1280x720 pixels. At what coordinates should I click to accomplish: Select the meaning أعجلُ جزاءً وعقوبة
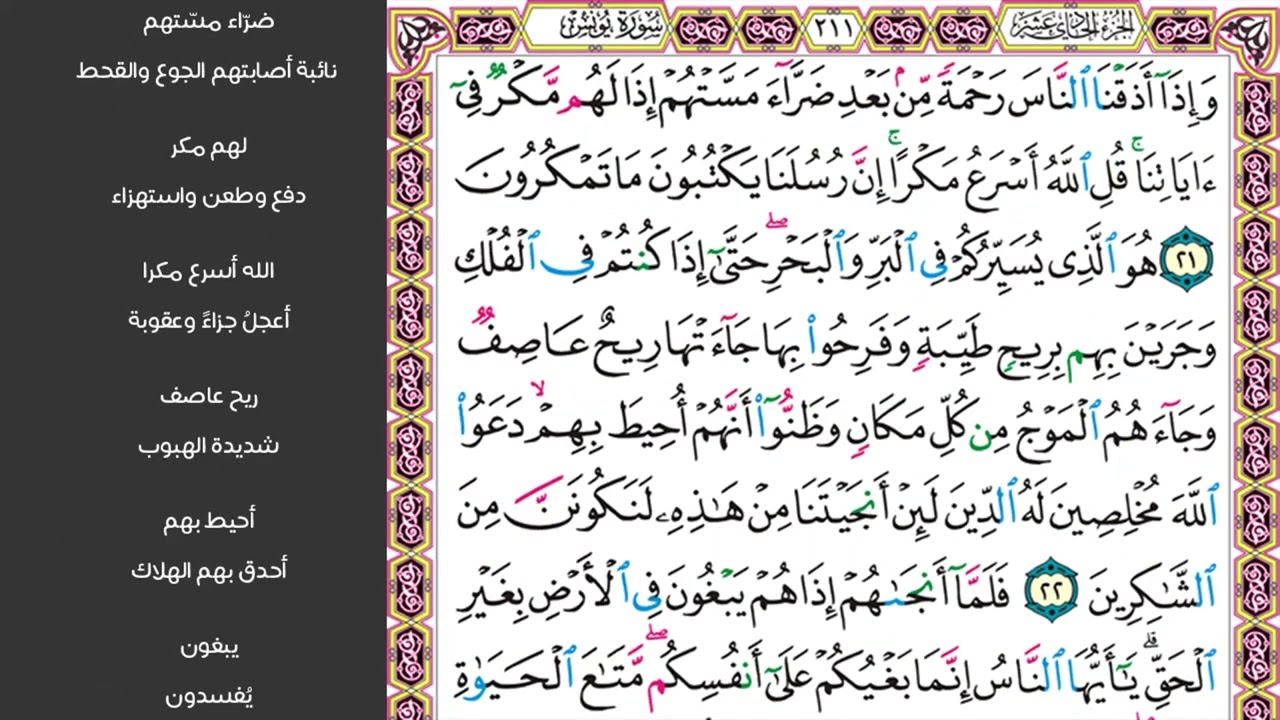click(x=208, y=321)
